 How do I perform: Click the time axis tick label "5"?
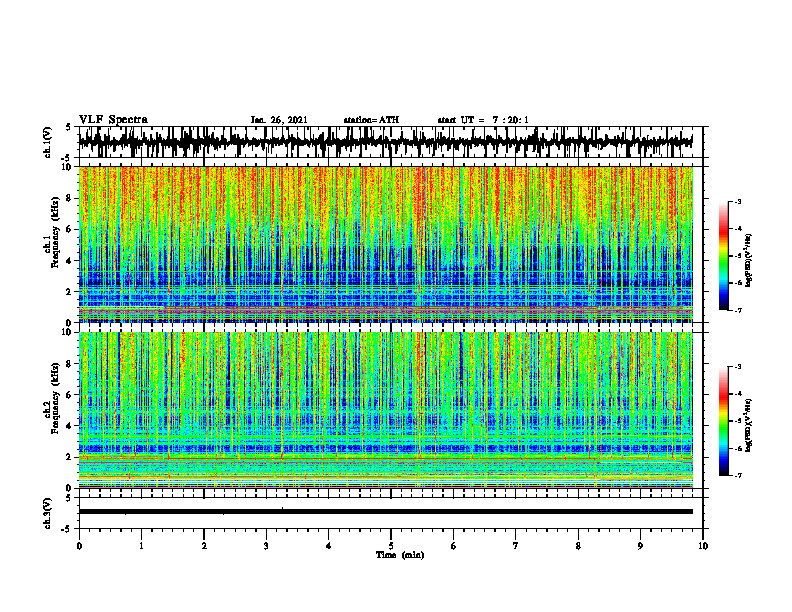point(391,546)
